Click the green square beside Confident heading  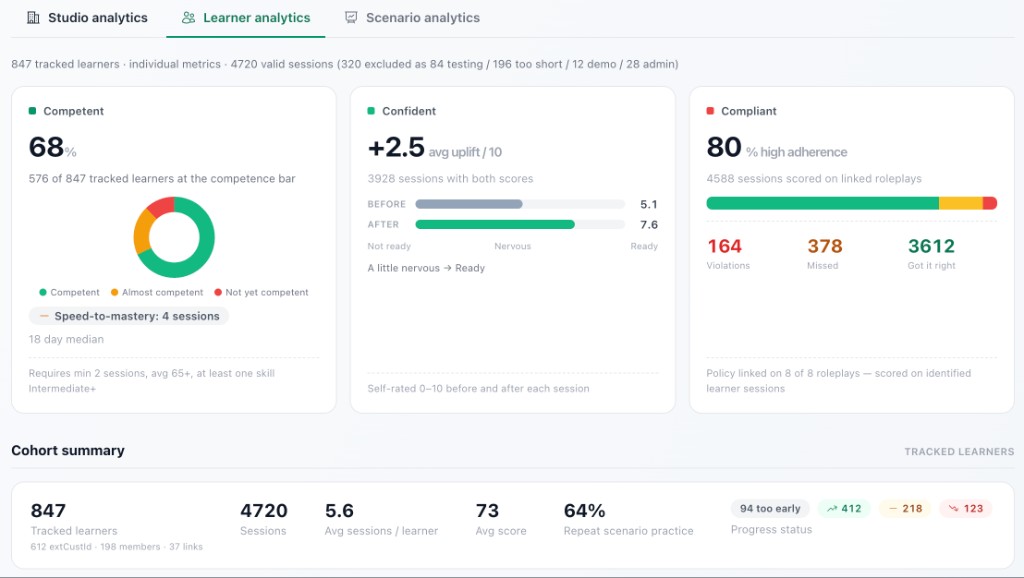[x=371, y=111]
